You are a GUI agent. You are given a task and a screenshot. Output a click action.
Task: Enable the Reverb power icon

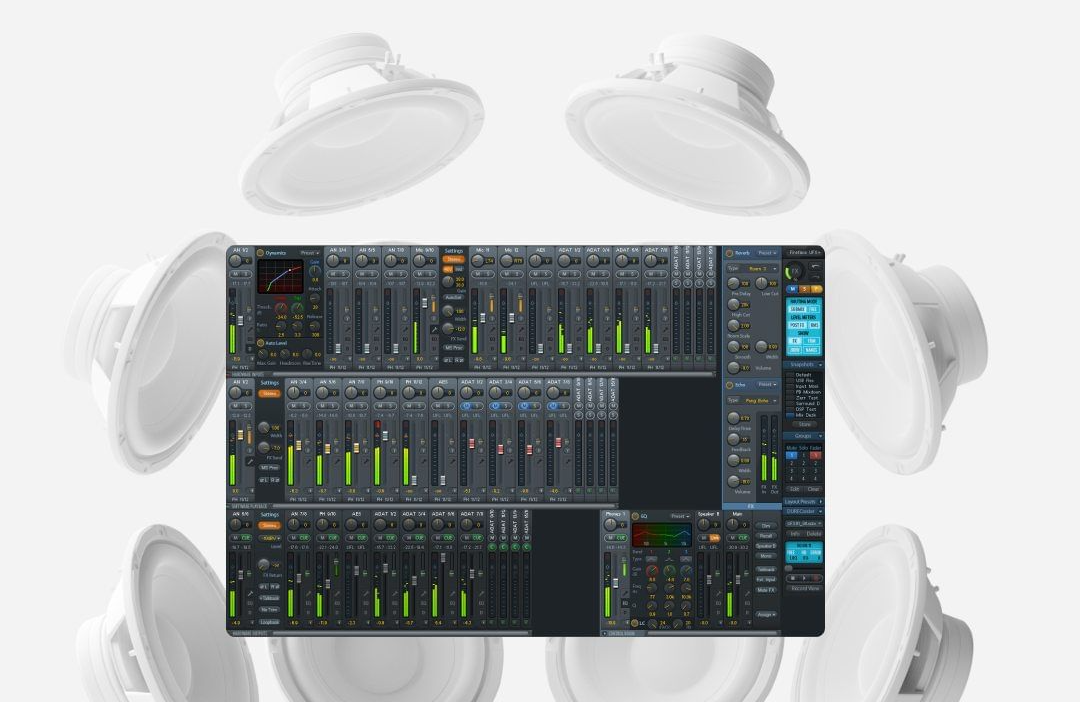(x=729, y=253)
